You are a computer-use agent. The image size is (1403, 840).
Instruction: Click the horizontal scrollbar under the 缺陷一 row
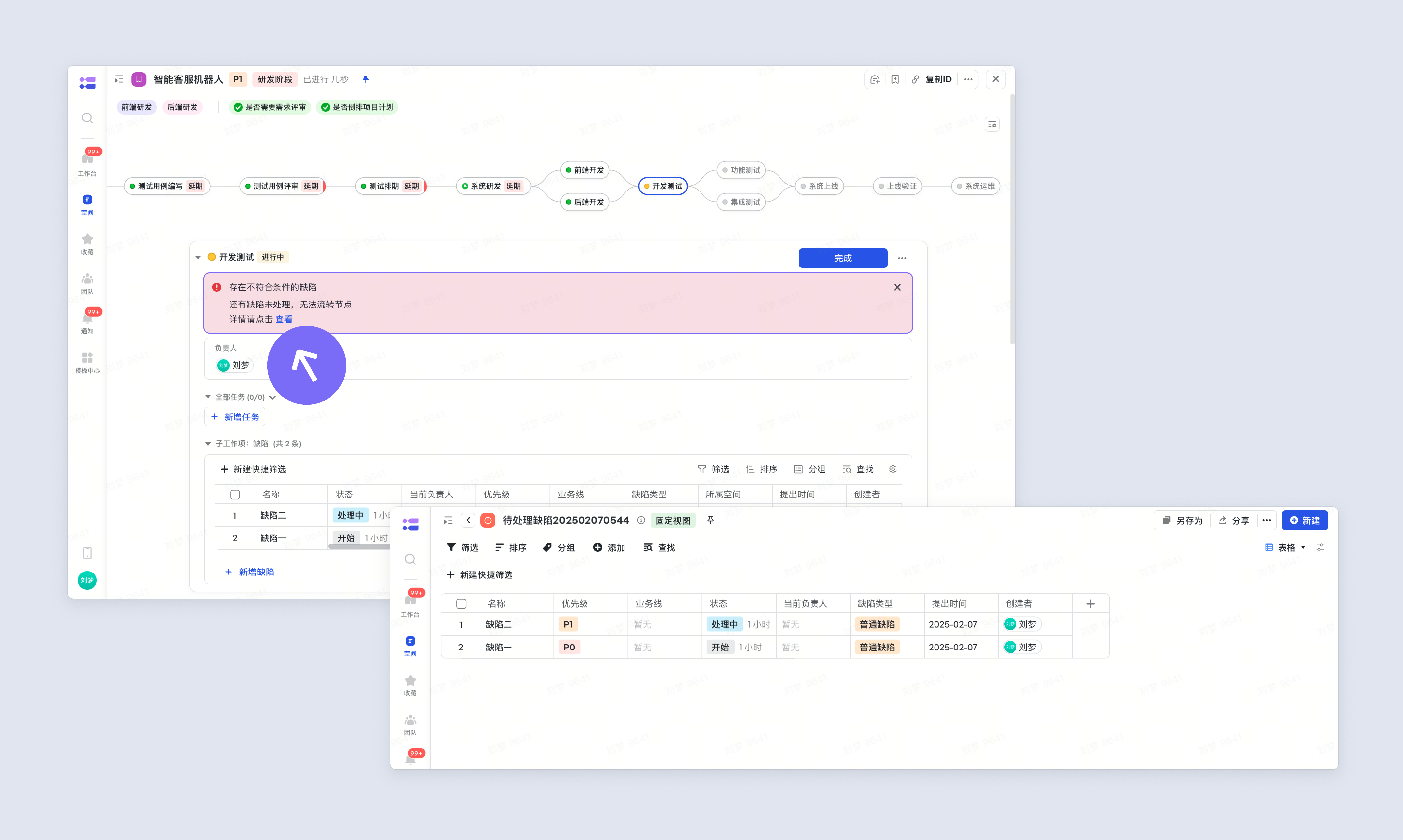[360, 546]
